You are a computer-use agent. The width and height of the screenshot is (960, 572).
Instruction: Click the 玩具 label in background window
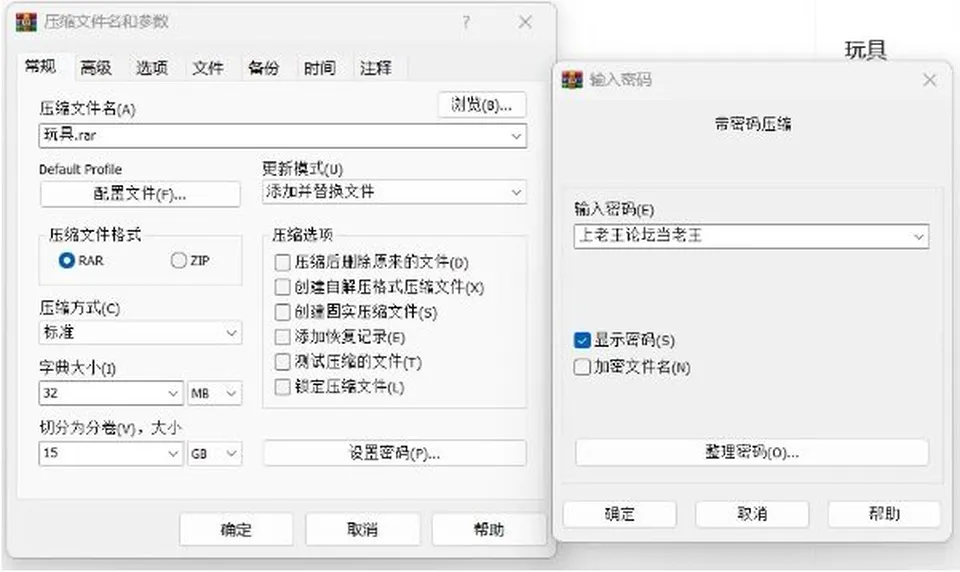[x=866, y=50]
